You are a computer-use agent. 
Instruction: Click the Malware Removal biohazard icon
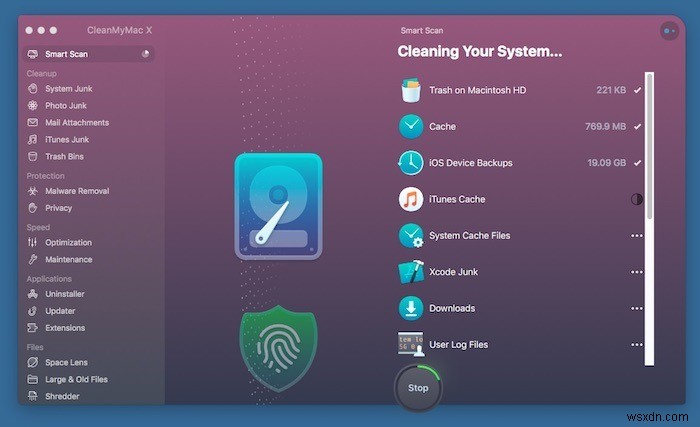(33, 191)
